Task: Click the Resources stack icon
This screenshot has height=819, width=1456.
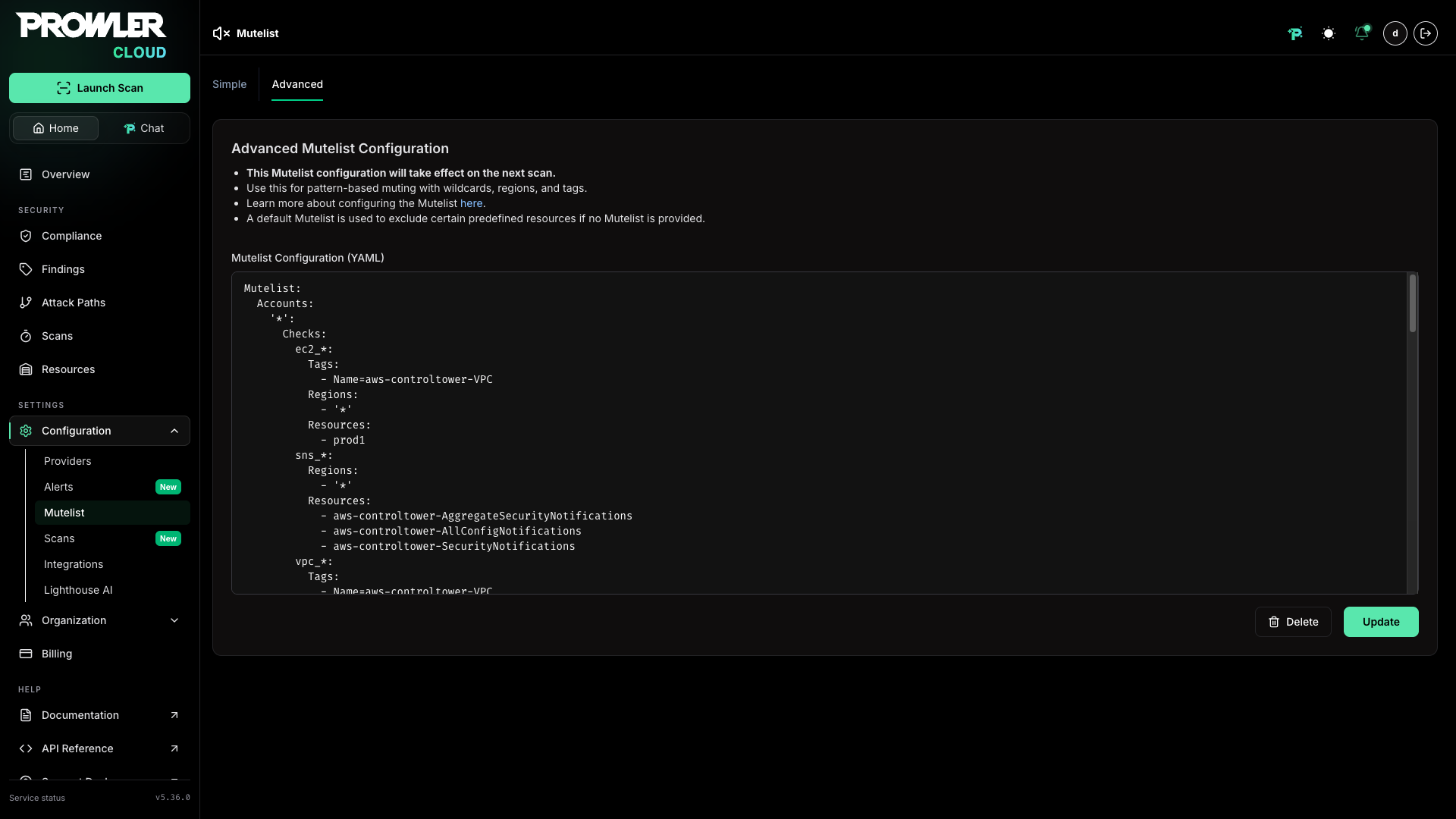Action: [26, 369]
